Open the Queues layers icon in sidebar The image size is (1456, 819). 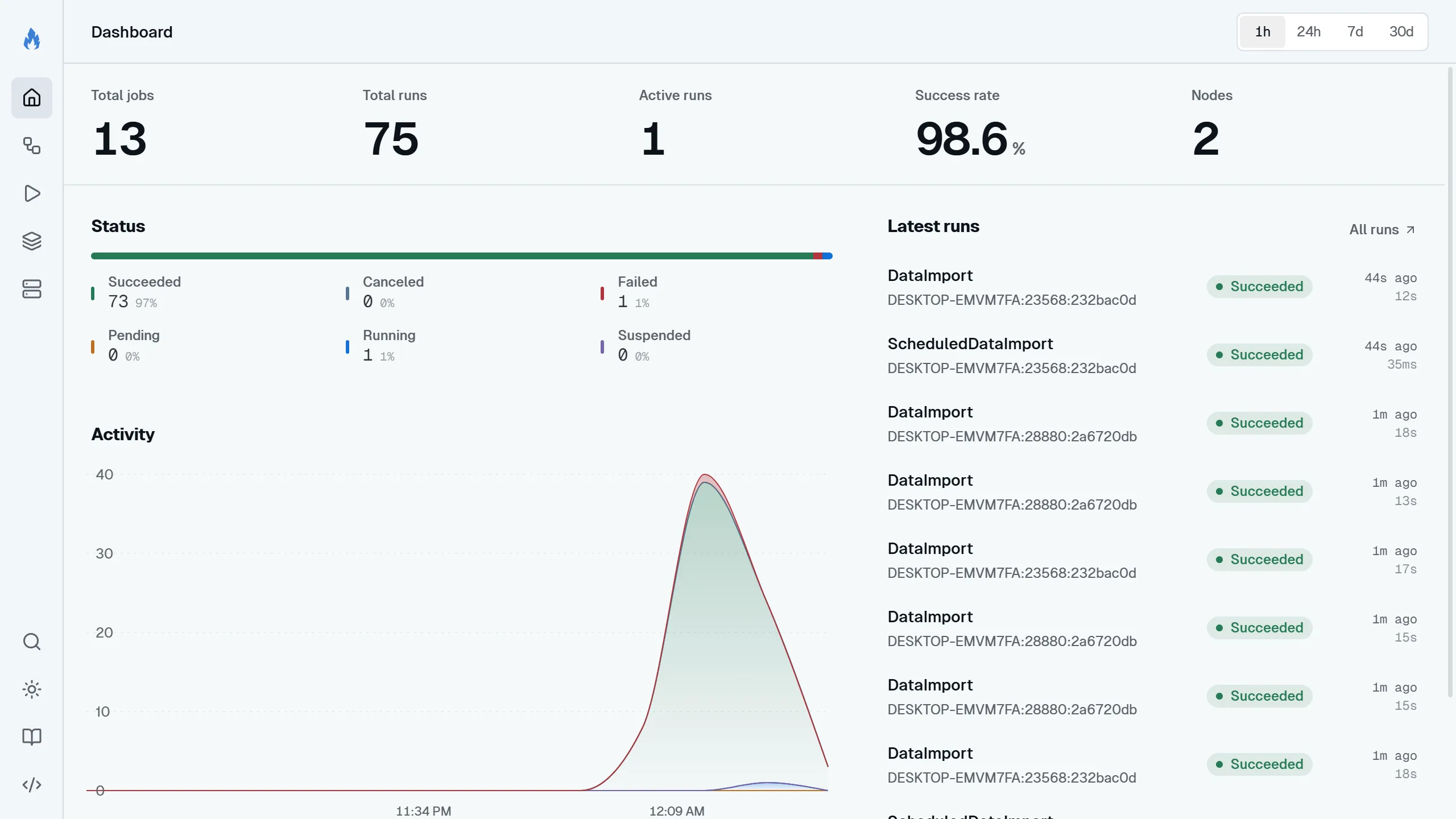tap(32, 241)
